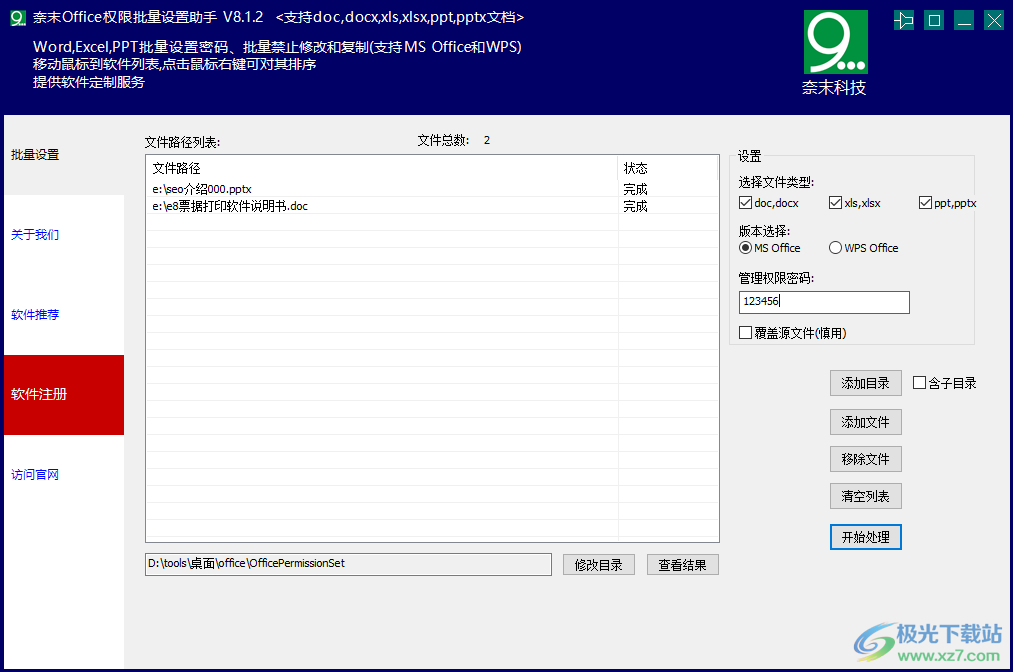Click the 文件路径 column header

coord(382,169)
